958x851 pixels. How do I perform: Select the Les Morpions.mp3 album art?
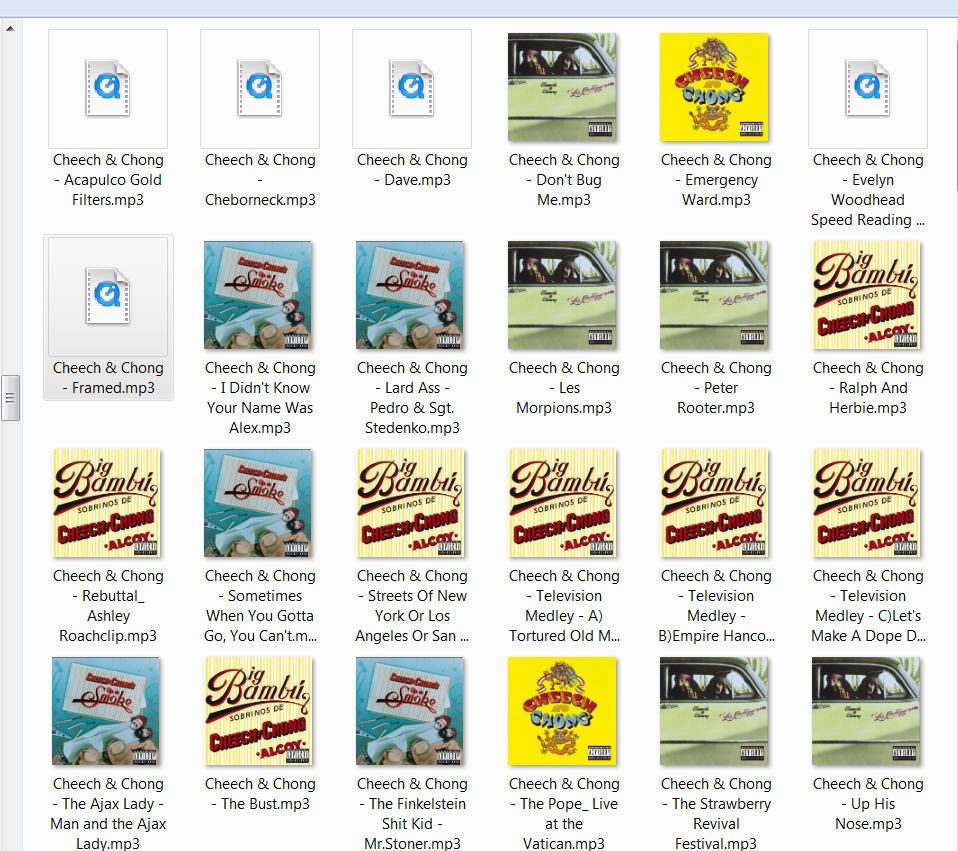click(x=562, y=296)
